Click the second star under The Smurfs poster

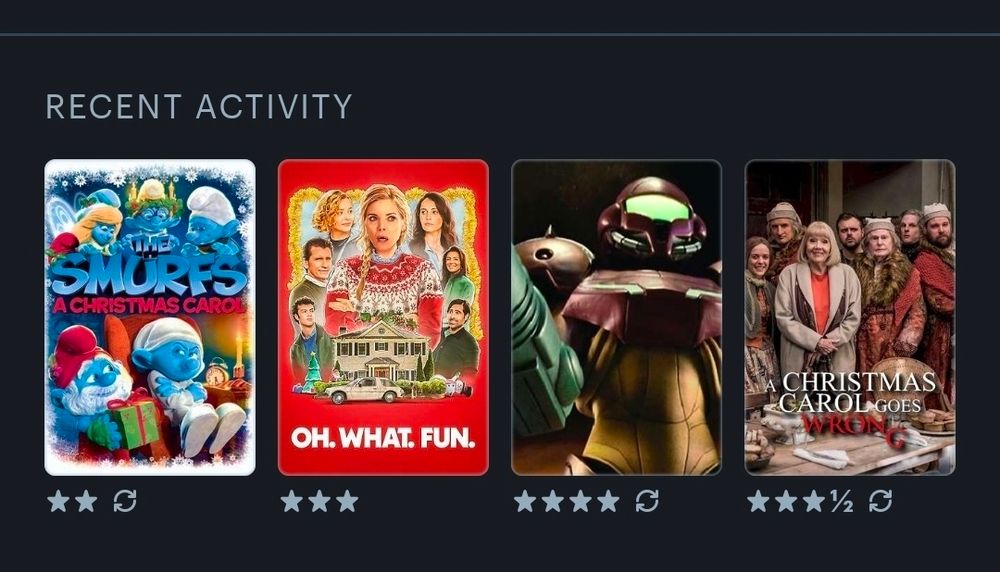tap(86, 501)
